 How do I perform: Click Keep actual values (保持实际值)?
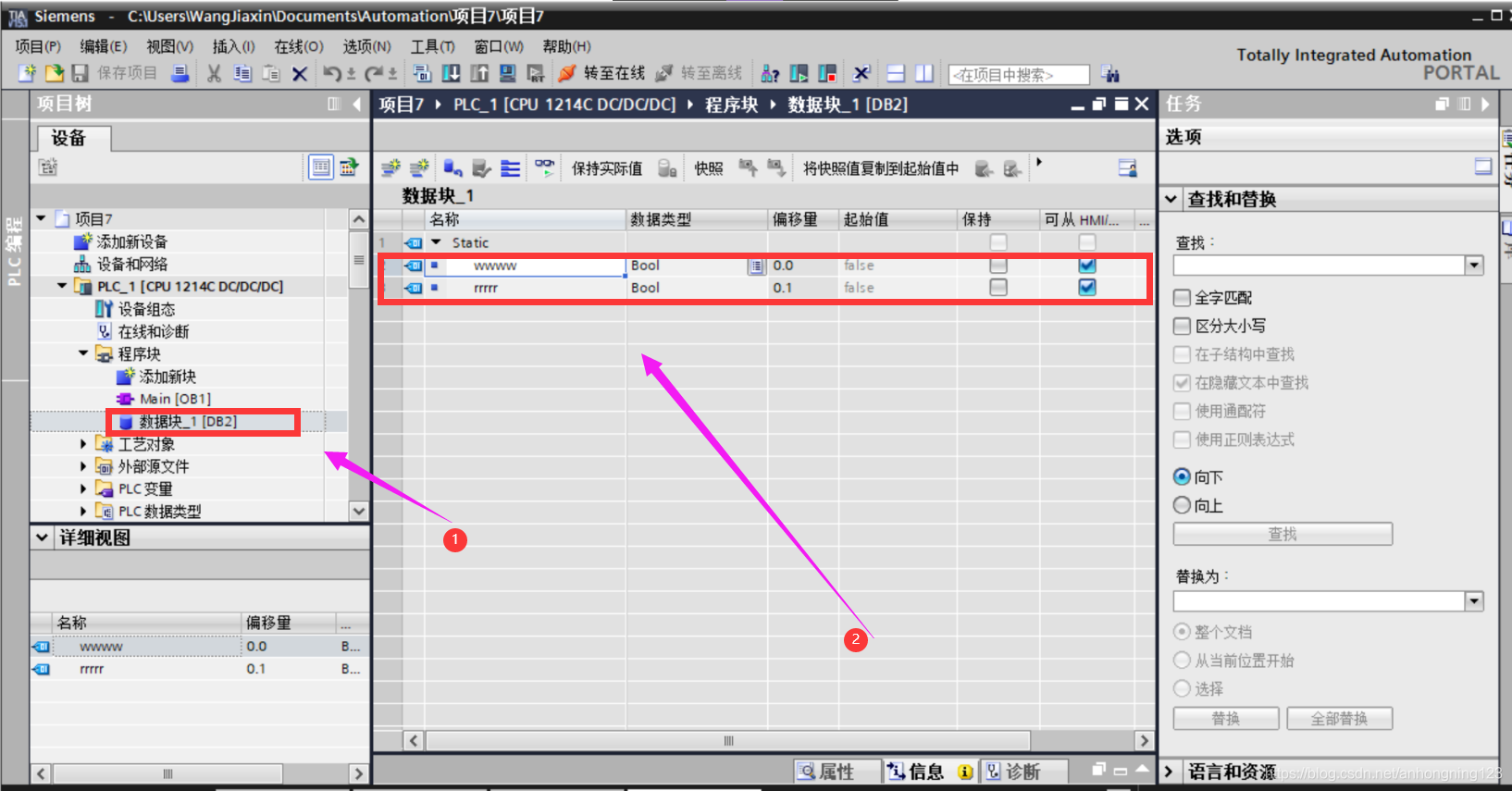click(x=607, y=168)
